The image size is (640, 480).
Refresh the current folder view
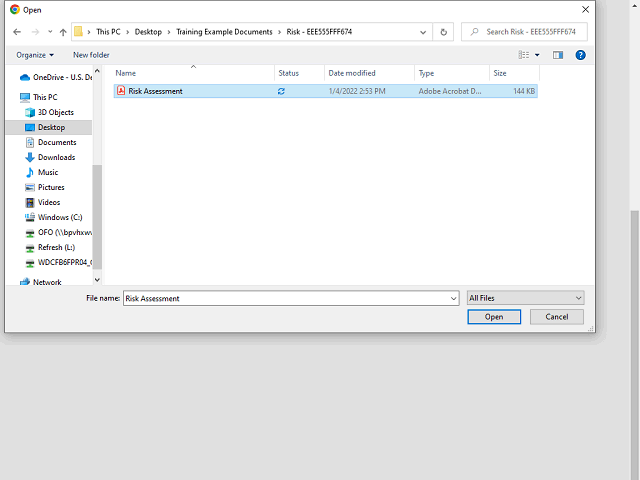tap(443, 32)
